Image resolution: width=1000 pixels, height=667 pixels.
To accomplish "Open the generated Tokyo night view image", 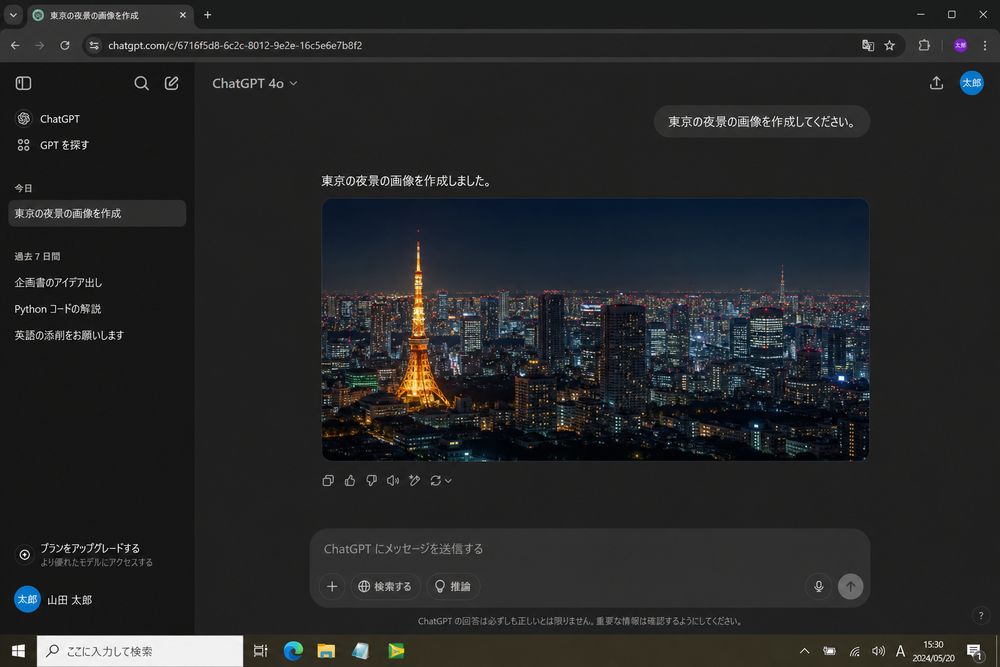I will [595, 329].
